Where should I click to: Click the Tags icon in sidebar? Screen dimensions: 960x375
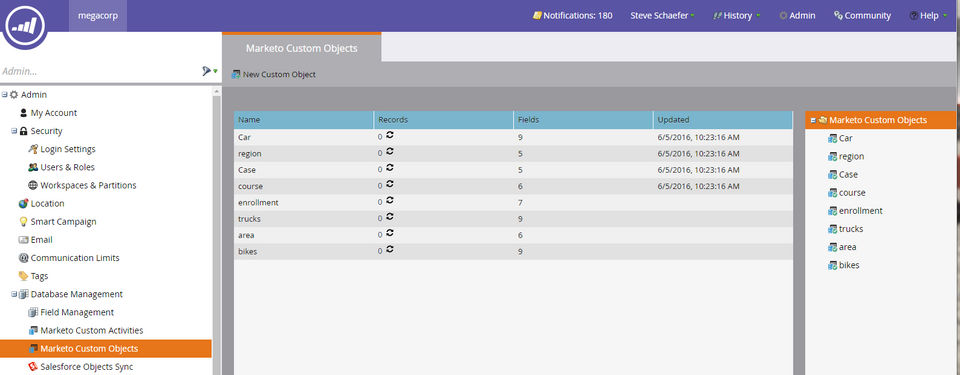(x=23, y=276)
